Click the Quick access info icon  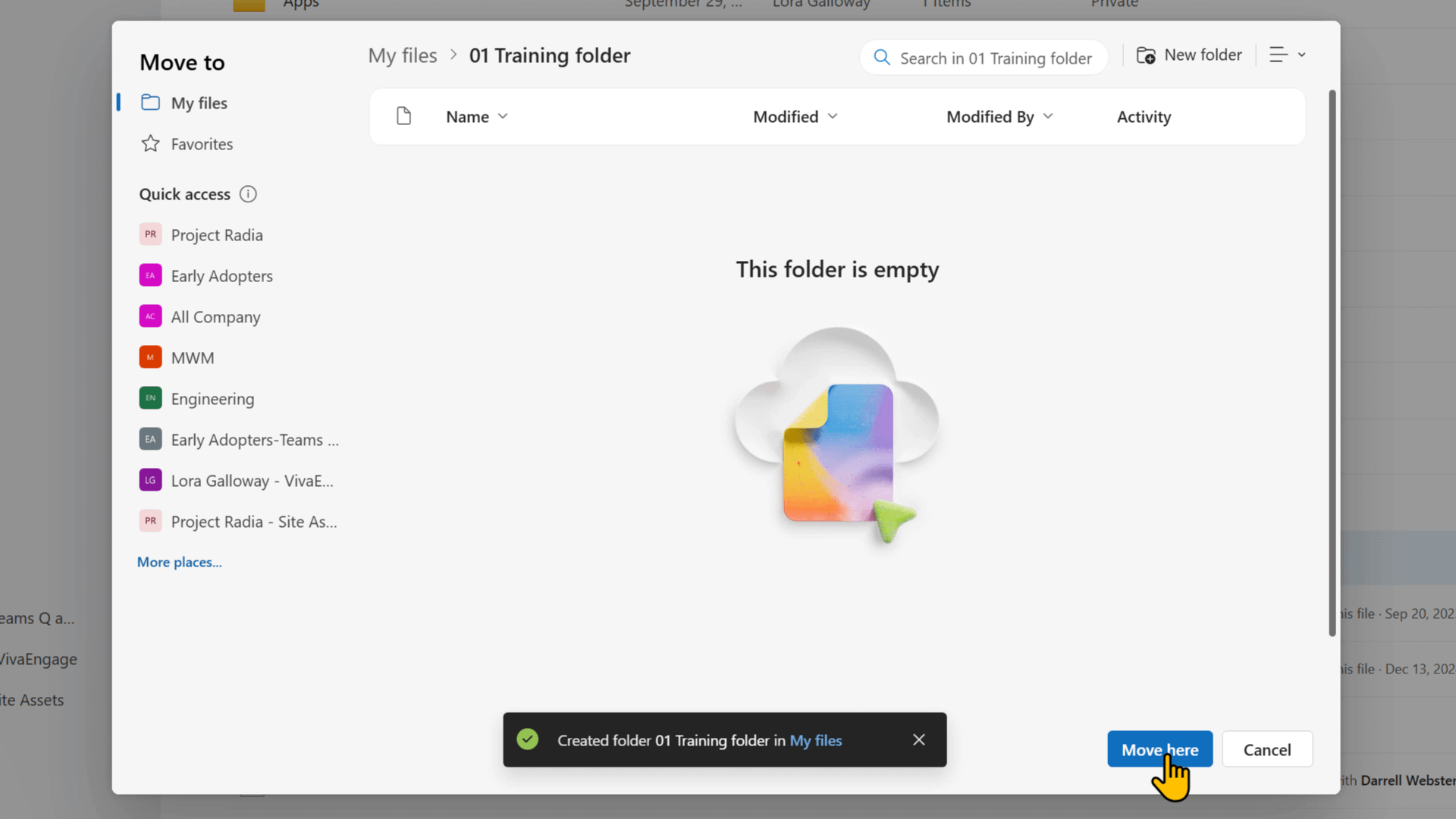[248, 194]
